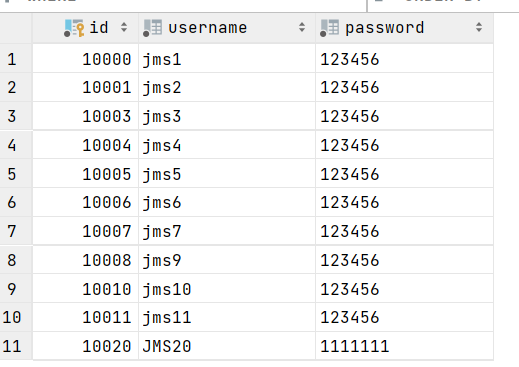Screen dimensions: 519x367
Task: Select the username column header
Action: pos(227,28)
